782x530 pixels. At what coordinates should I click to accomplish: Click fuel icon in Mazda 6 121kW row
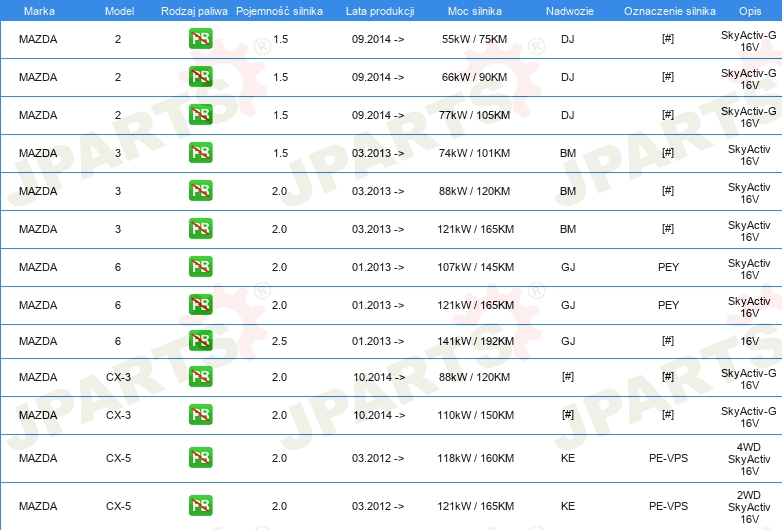tap(200, 304)
